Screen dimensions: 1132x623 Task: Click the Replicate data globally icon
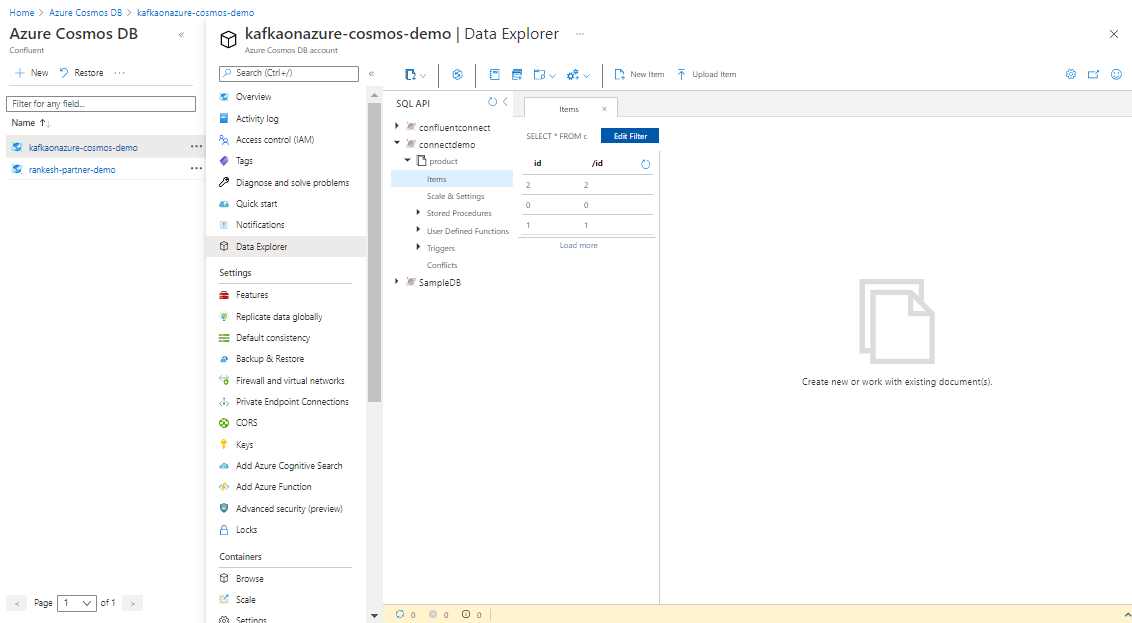[224, 316]
